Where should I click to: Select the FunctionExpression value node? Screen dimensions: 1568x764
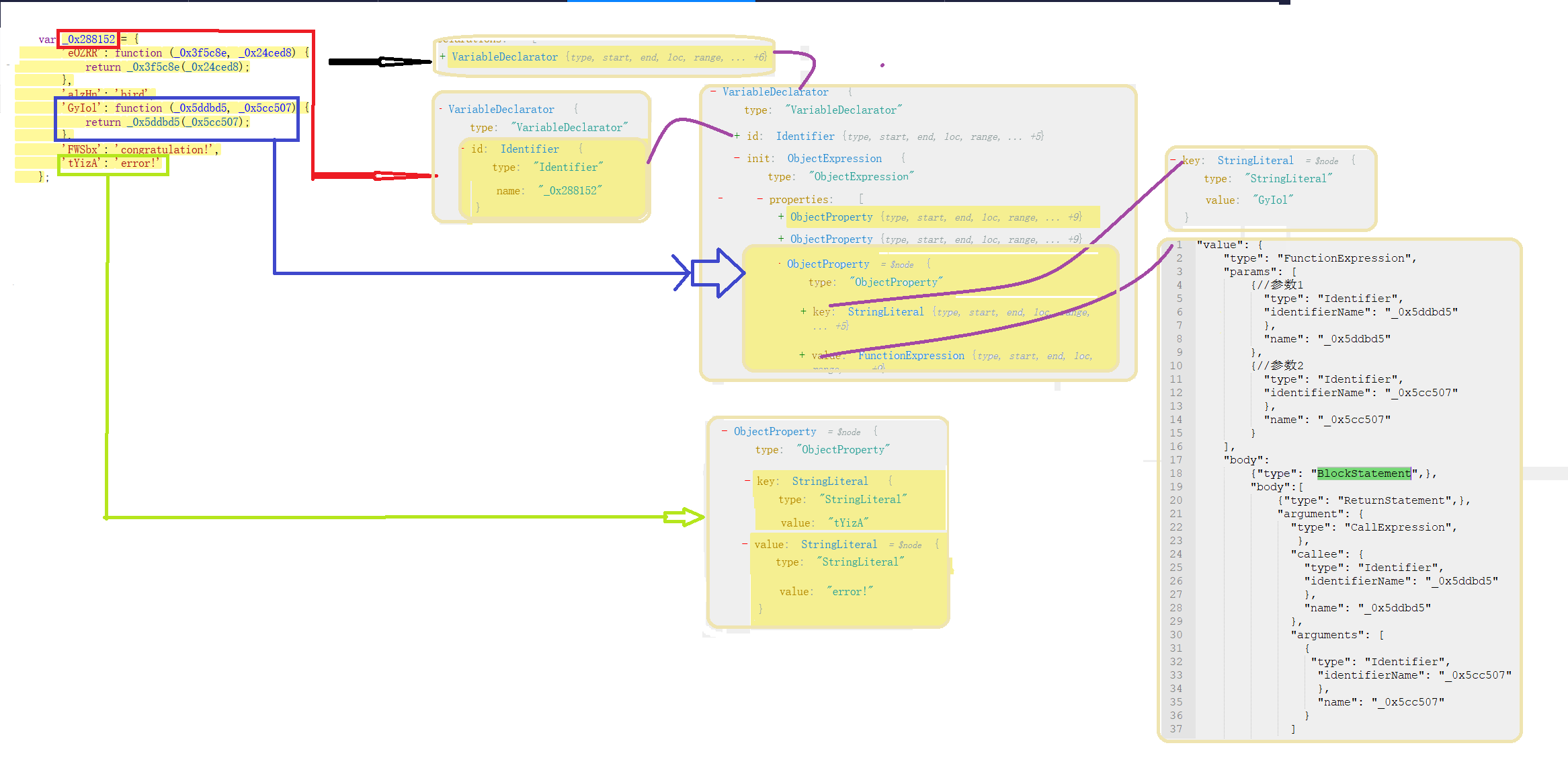tap(911, 355)
